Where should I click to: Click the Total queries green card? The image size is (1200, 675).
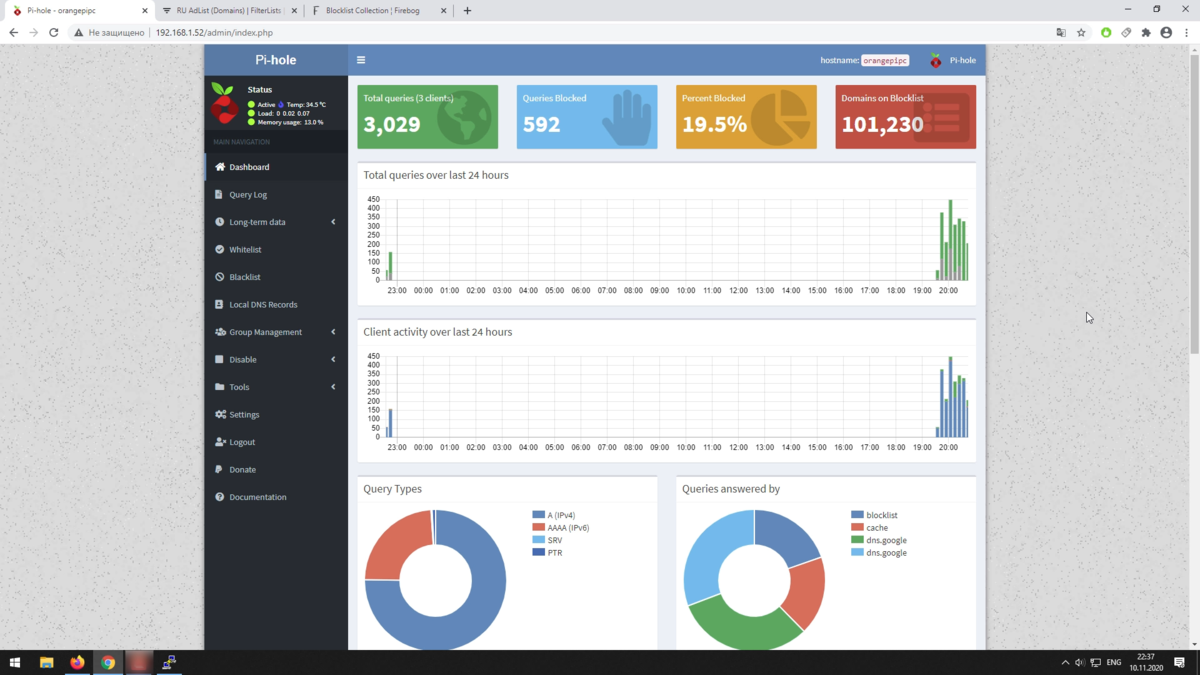[x=427, y=117]
